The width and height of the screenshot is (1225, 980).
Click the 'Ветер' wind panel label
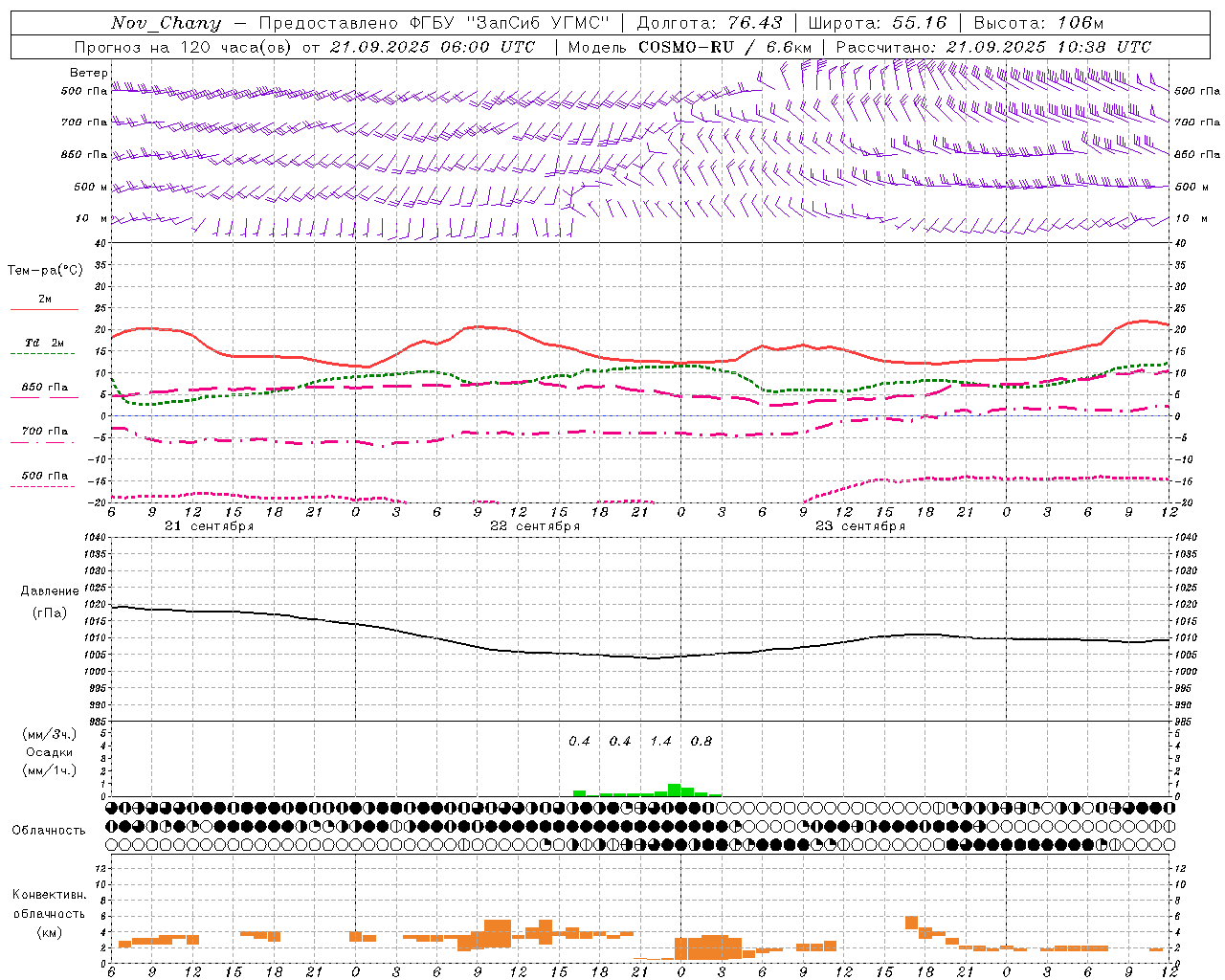88,73
